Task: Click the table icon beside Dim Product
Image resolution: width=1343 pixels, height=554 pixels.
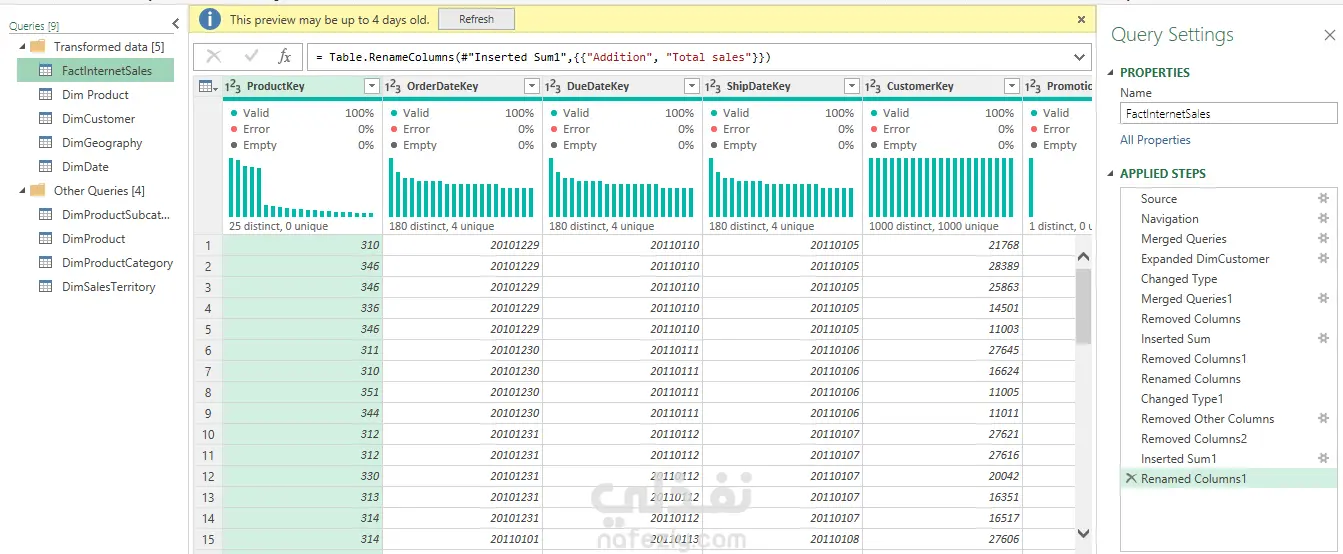Action: click(45, 95)
